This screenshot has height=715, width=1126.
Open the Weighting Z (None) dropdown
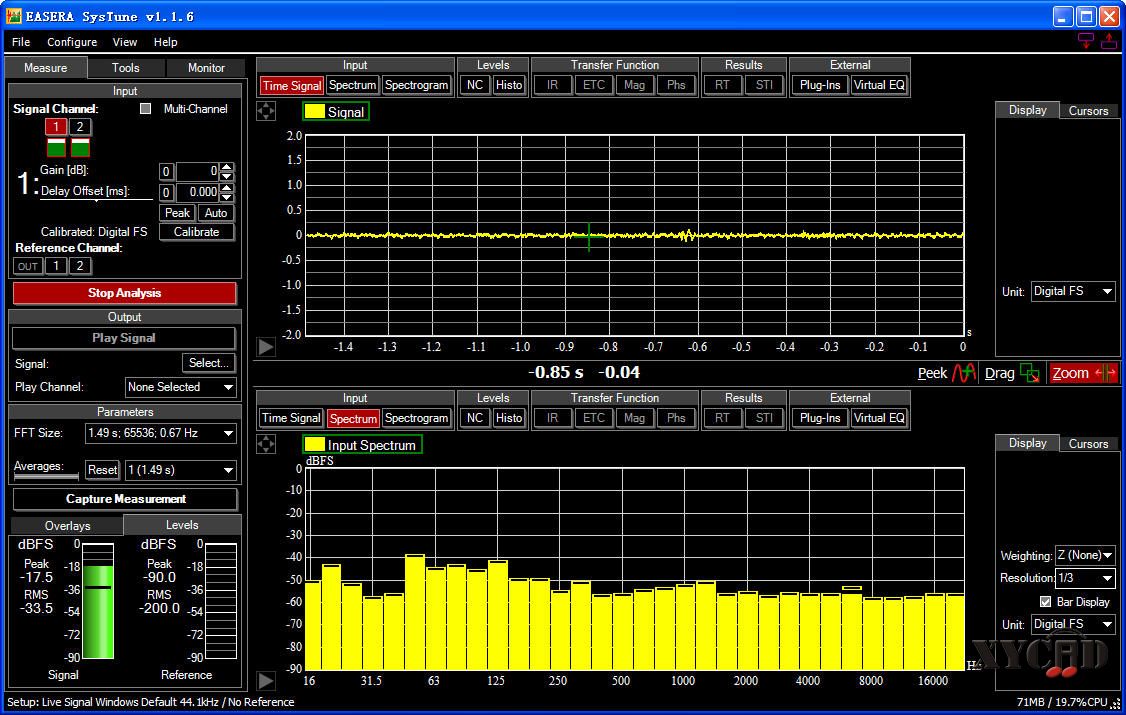(x=1084, y=555)
